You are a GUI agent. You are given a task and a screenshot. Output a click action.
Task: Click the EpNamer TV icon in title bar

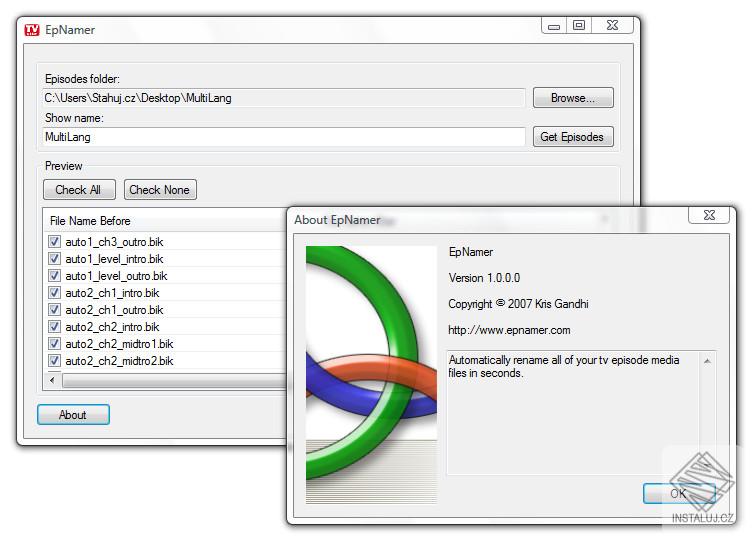tap(32, 30)
